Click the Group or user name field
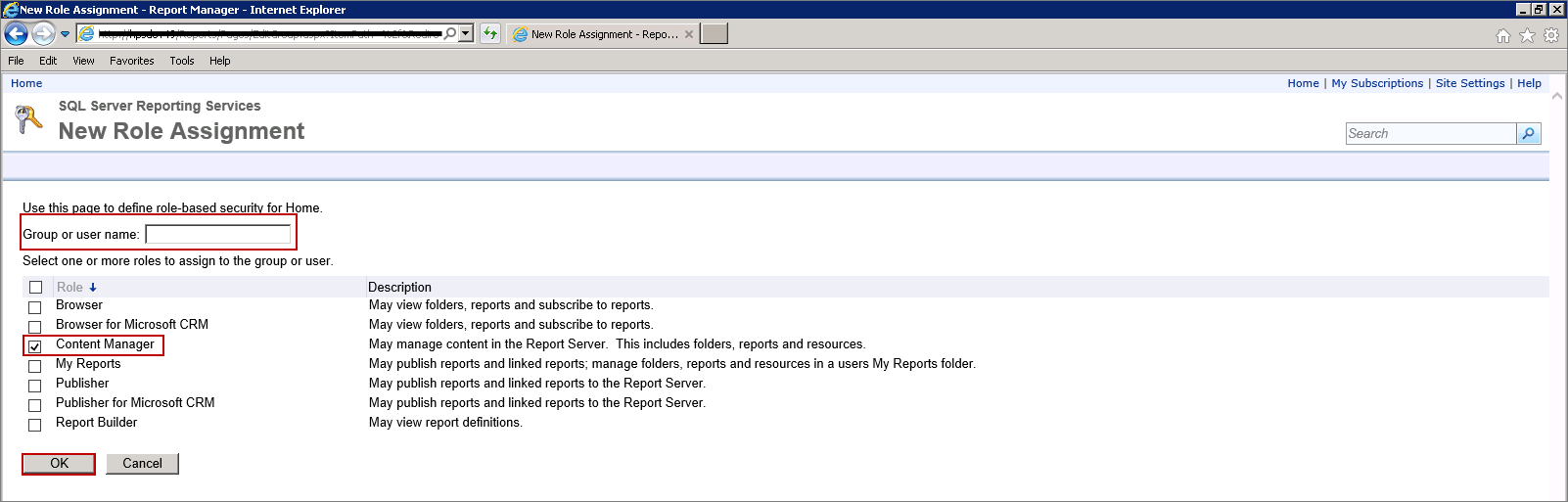Screen dimensions: 1568x502 (218, 234)
